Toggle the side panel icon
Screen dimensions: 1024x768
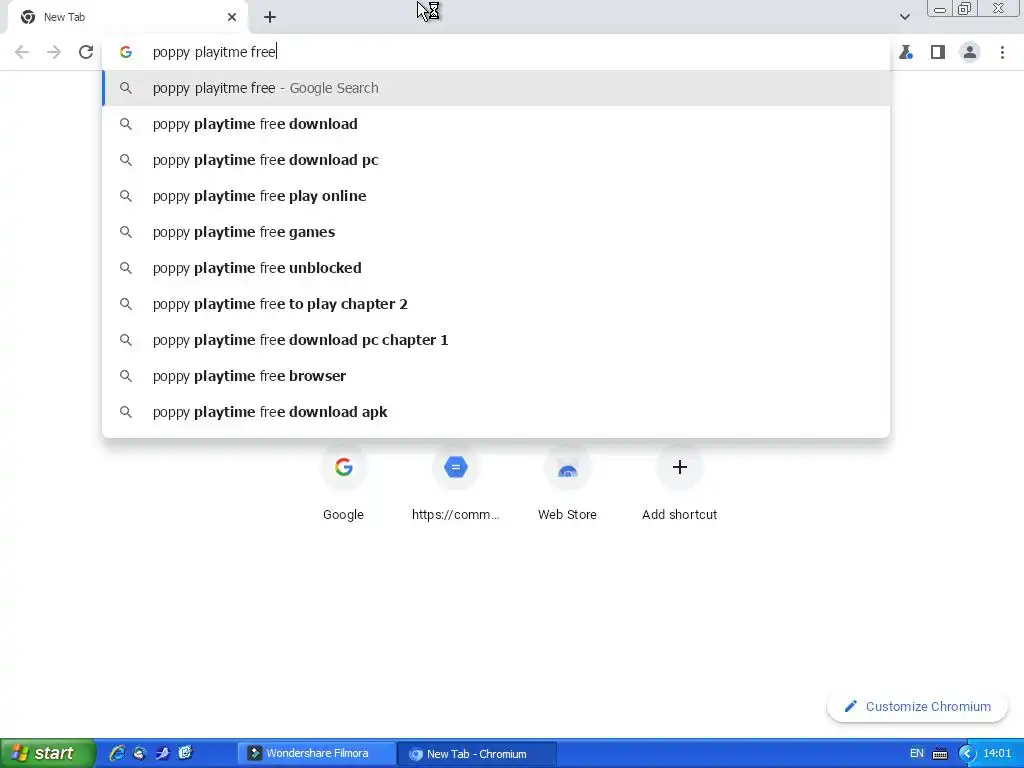pyautogui.click(x=938, y=52)
